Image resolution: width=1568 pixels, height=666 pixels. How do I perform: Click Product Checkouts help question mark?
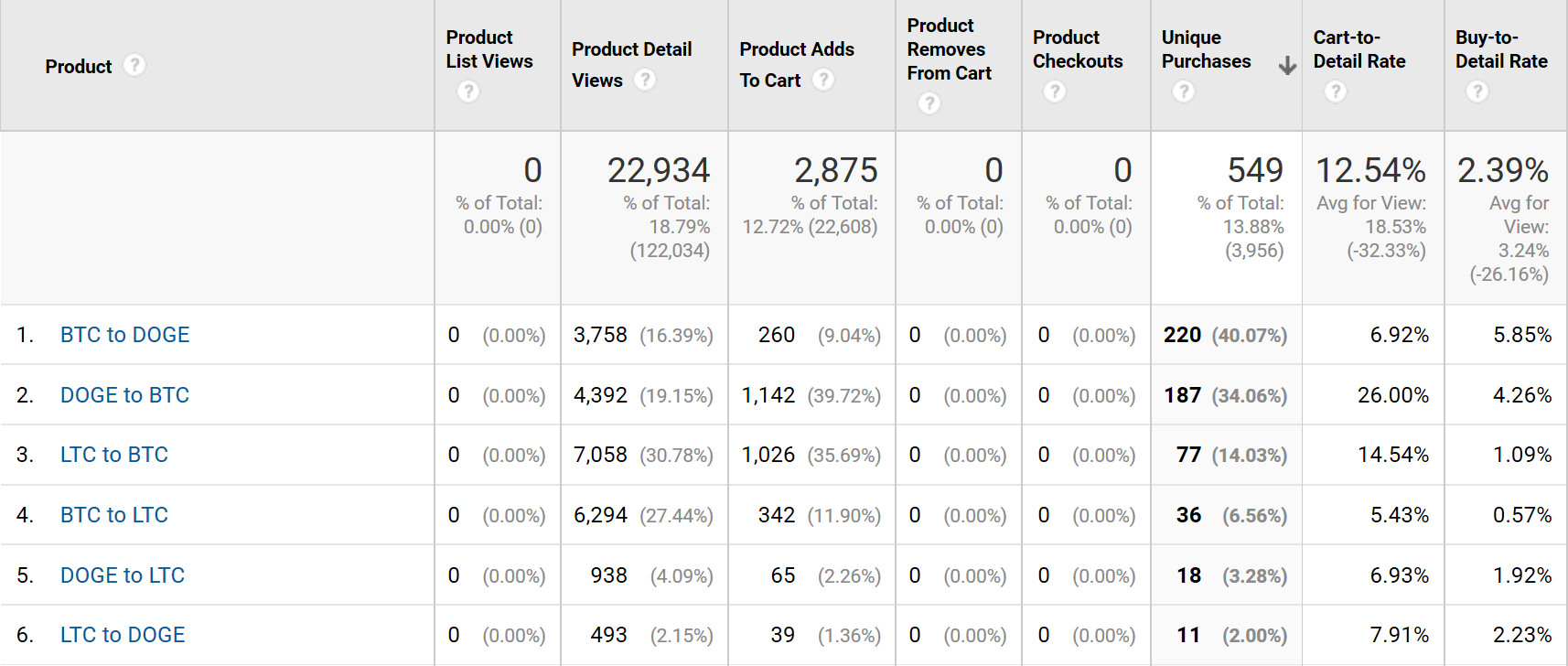(1055, 91)
